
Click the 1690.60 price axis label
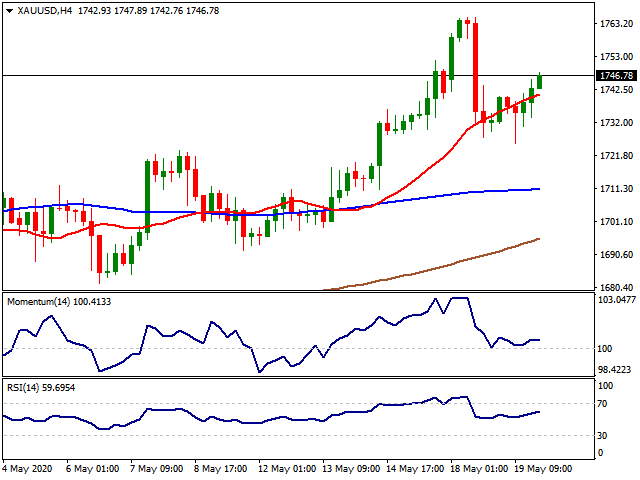coord(616,255)
